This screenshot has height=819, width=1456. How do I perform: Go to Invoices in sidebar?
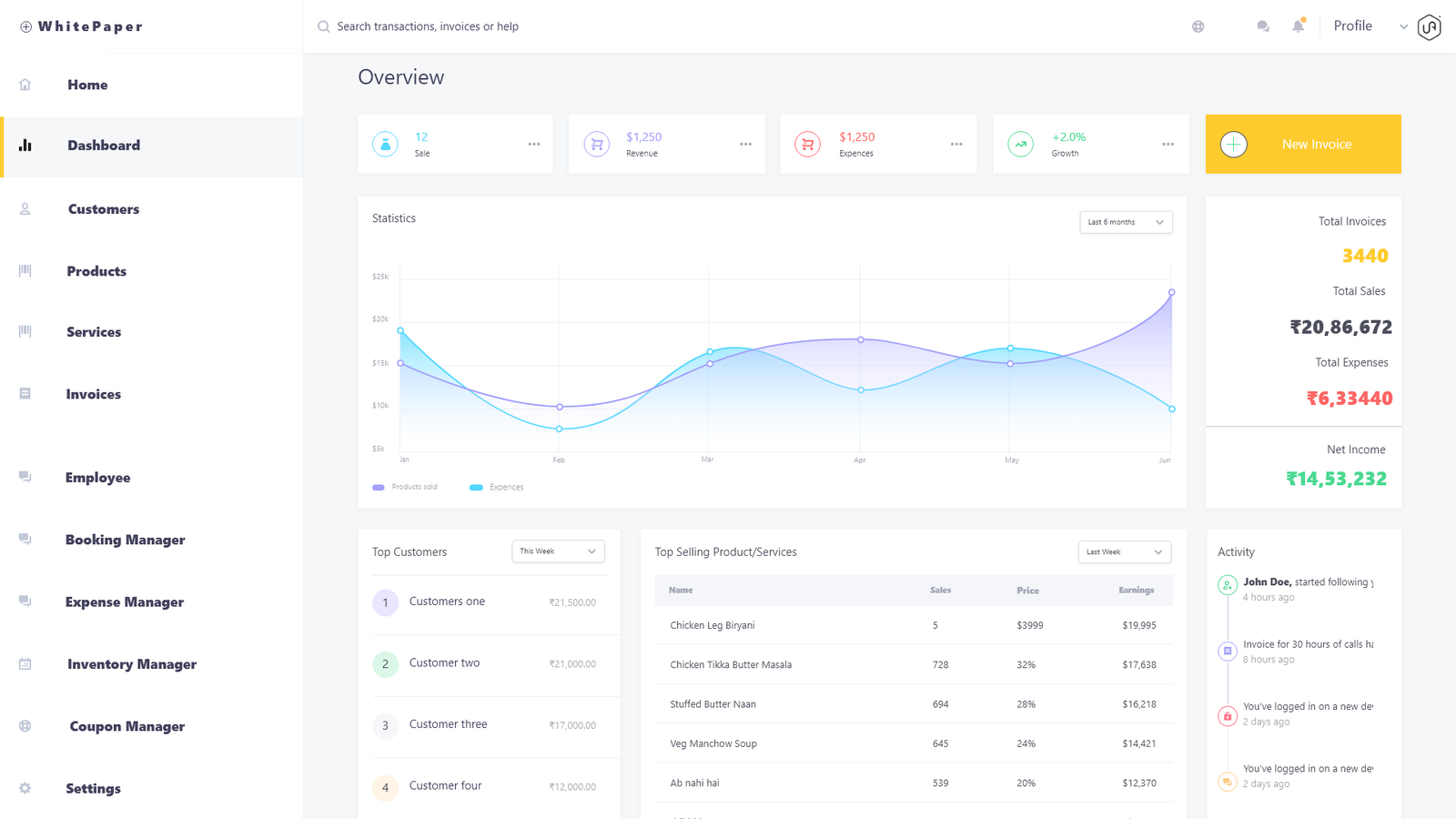click(93, 394)
